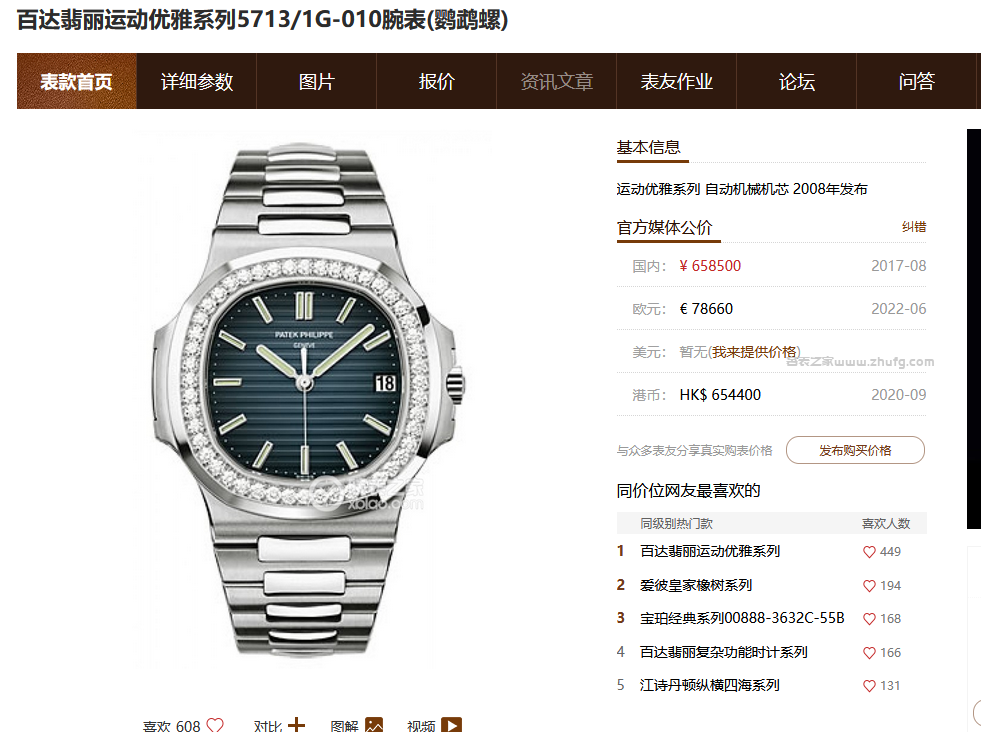Click the 发布购买价格 button
This screenshot has width=981, height=732.
(x=855, y=450)
